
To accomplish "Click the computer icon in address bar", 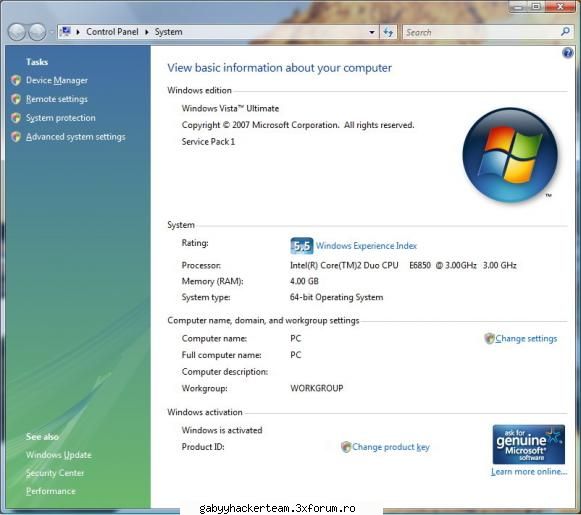I will tap(66, 31).
